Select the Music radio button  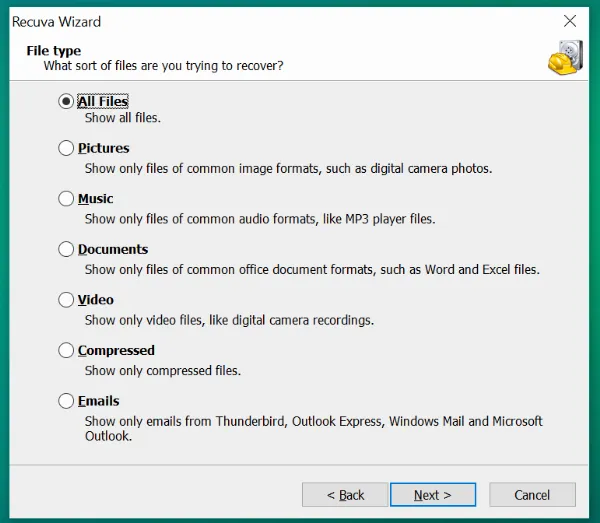(x=67, y=199)
